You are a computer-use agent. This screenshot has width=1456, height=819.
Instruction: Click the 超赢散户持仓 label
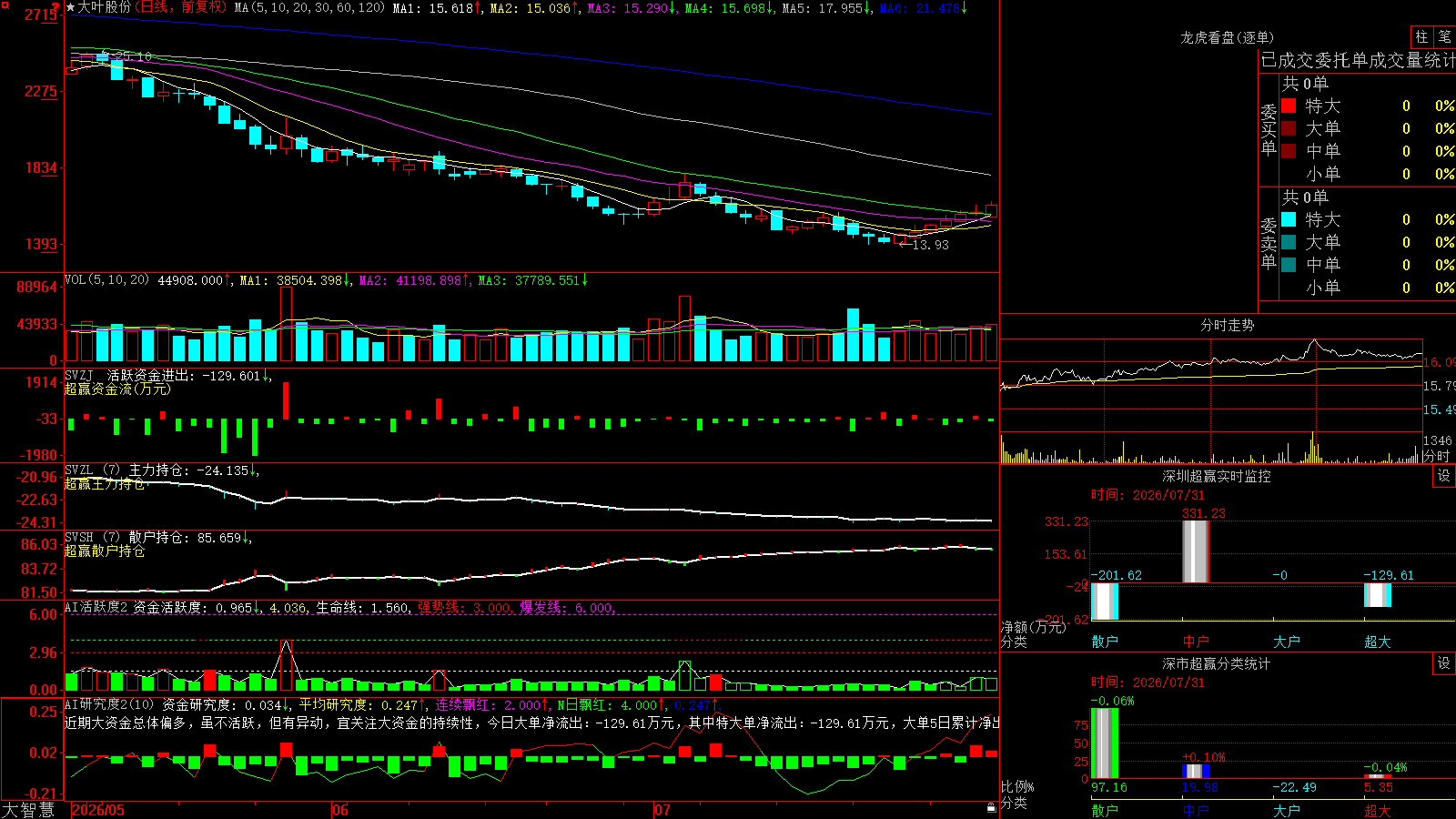[105, 551]
